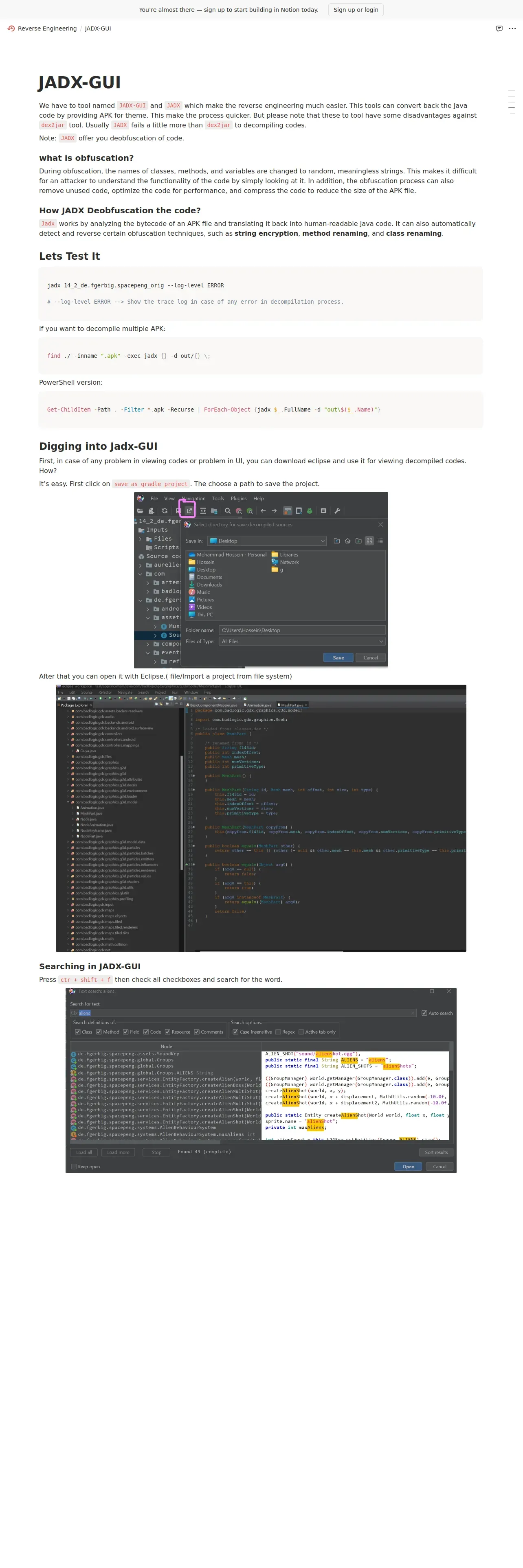
Task: Click the wrench preferences icon in JADX toolbar
Action: click(337, 511)
